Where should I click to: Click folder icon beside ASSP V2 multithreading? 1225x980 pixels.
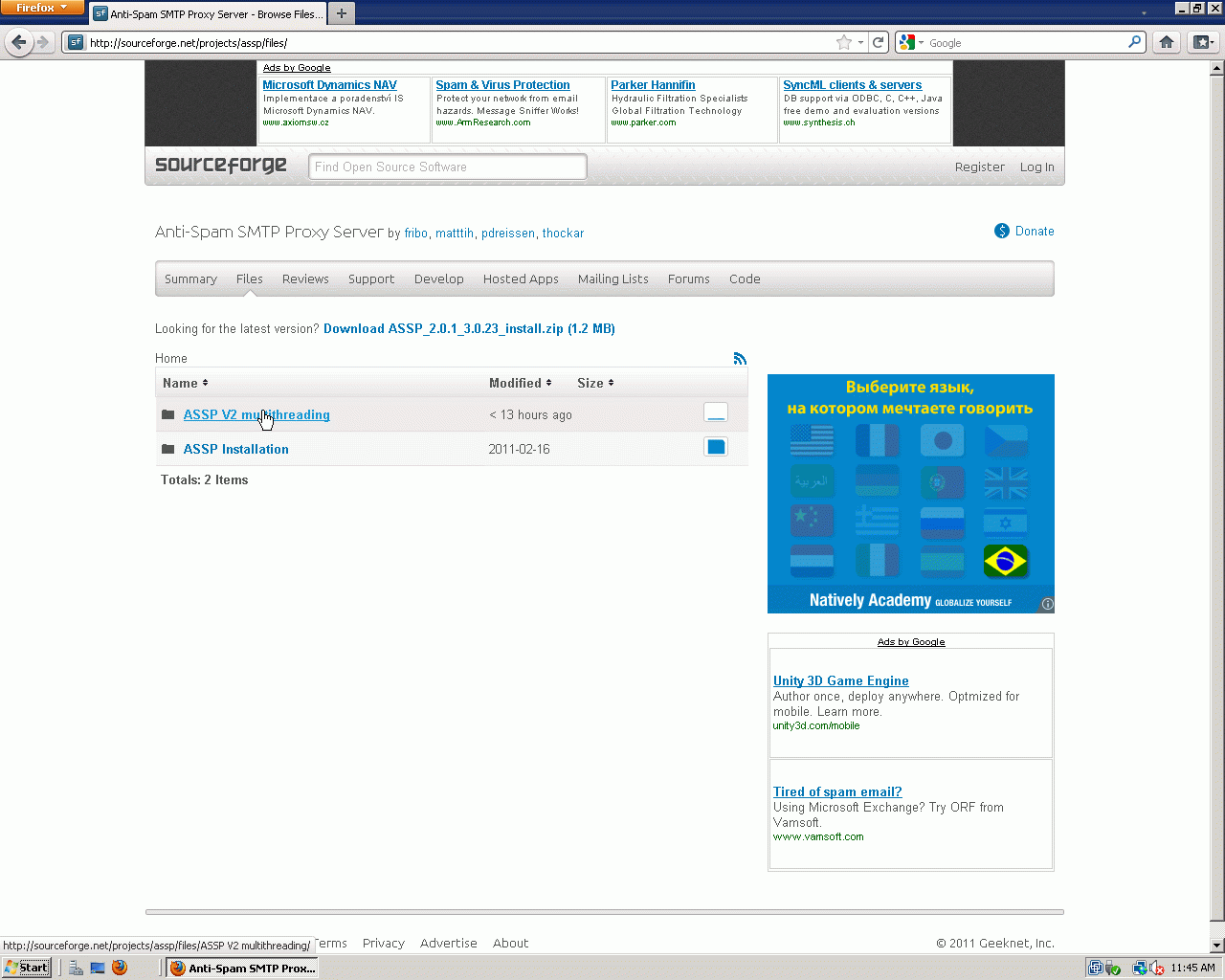coord(168,414)
